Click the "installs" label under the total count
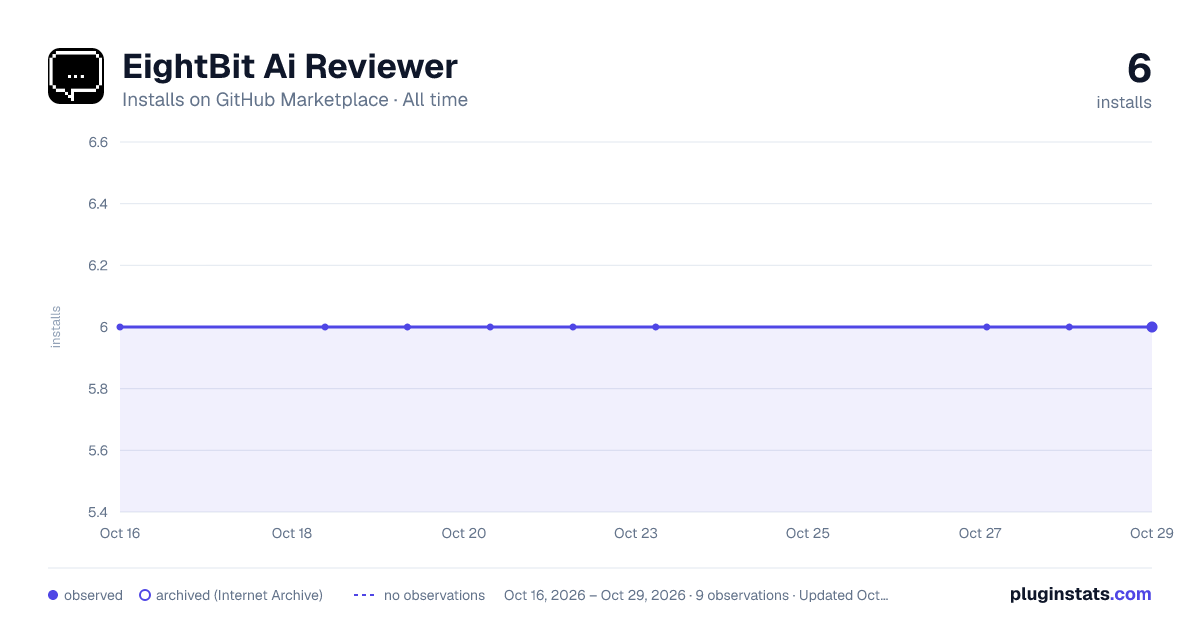 coord(1124,102)
